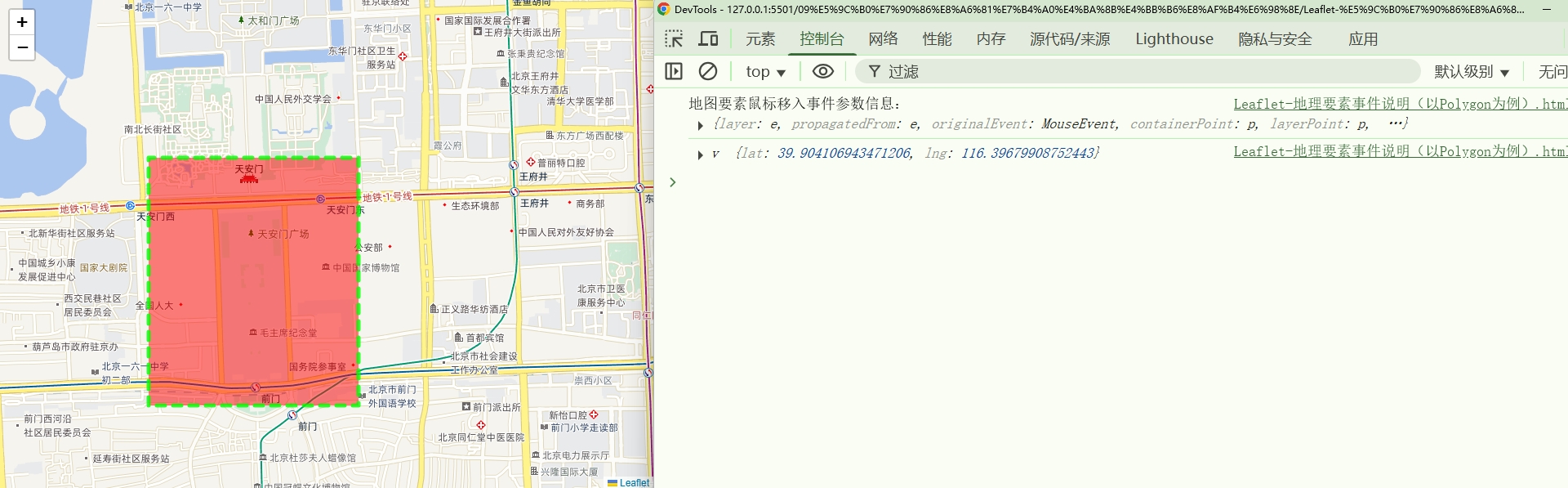
Task: Click the console prompt chevron
Action: [x=673, y=182]
